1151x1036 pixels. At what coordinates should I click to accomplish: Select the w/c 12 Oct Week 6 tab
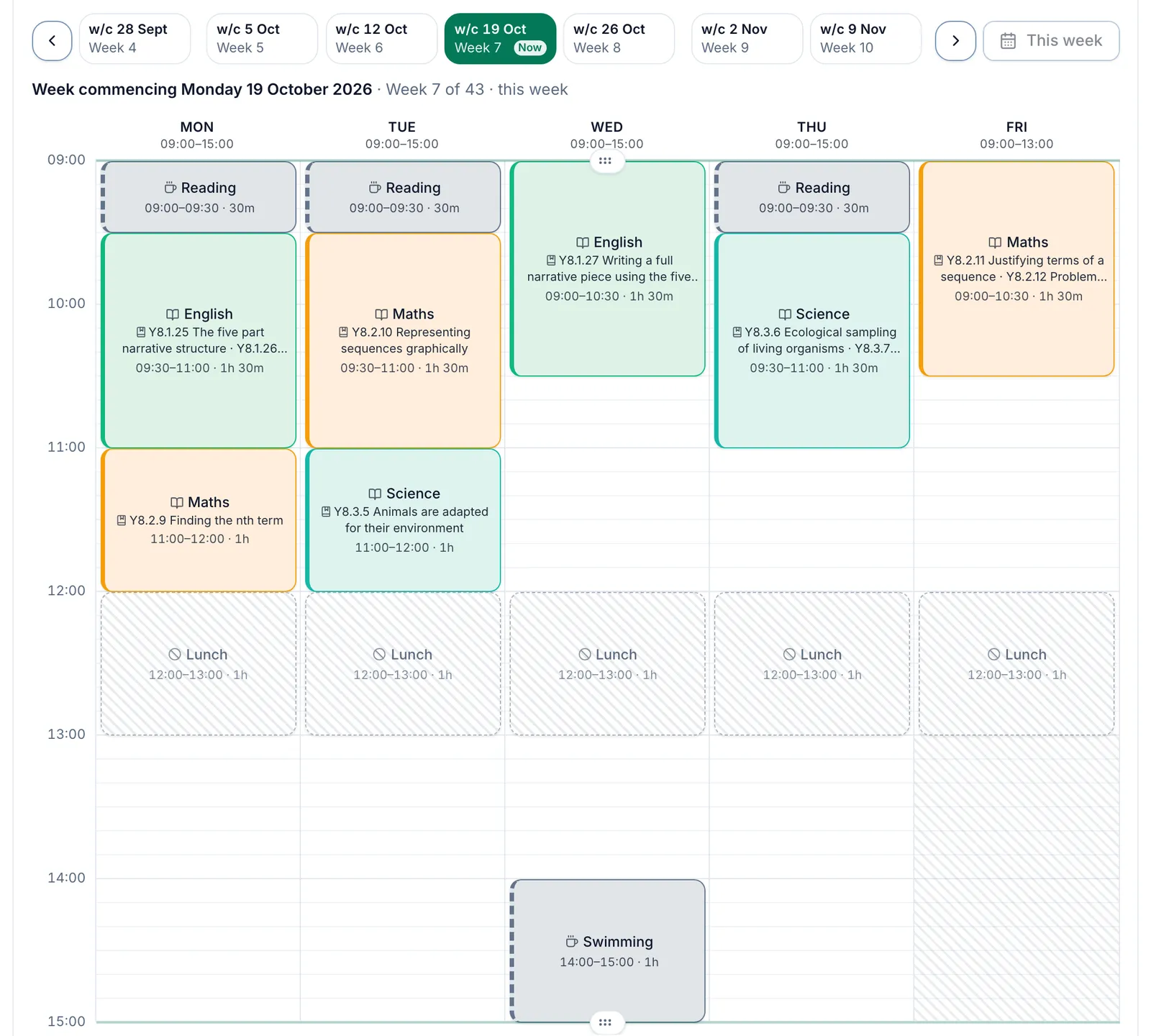[381, 39]
